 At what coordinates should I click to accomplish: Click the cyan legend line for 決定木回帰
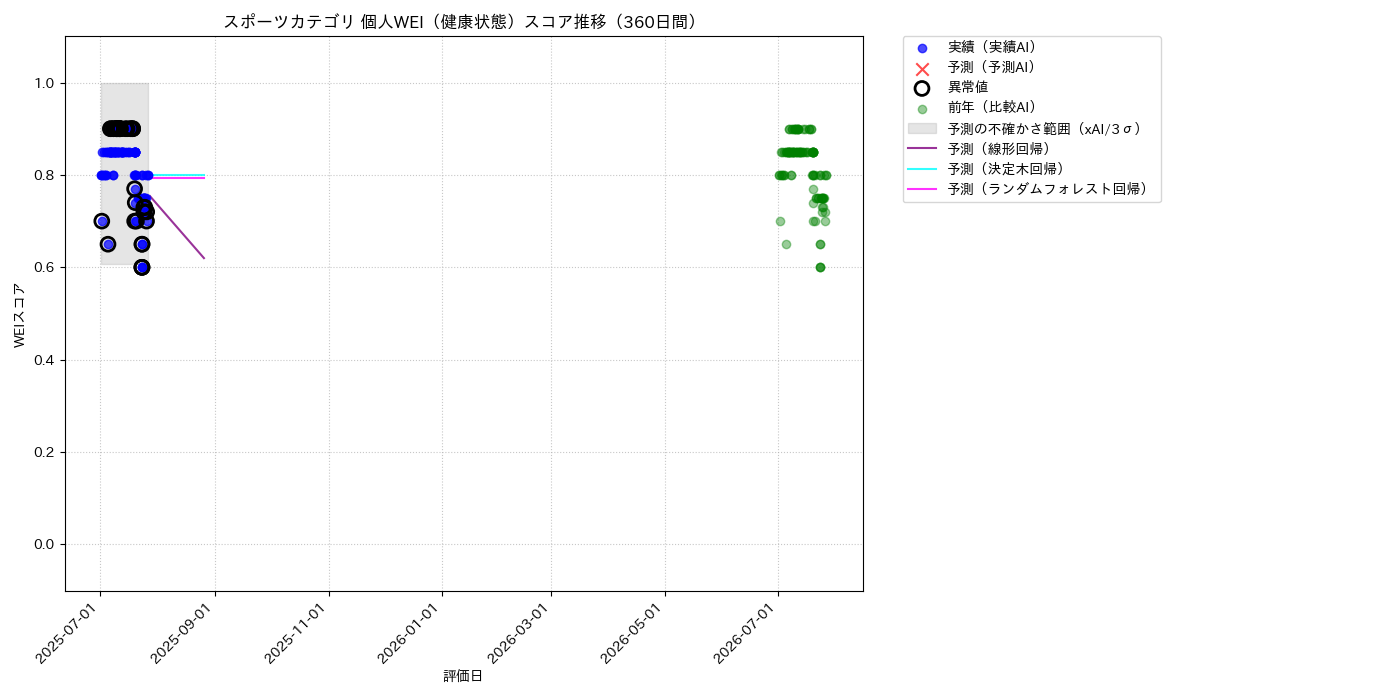coord(922,168)
